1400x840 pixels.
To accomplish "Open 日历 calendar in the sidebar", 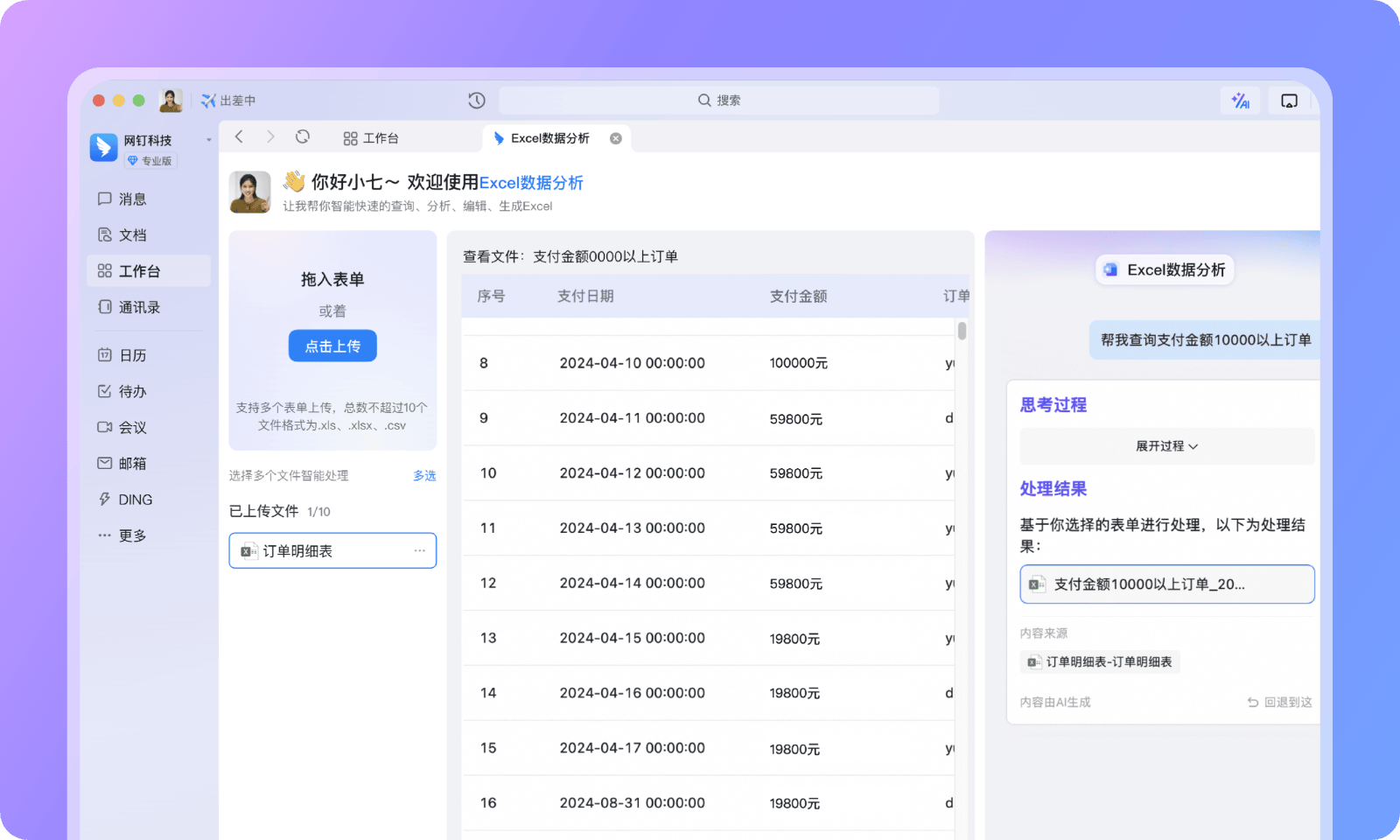I will point(132,355).
